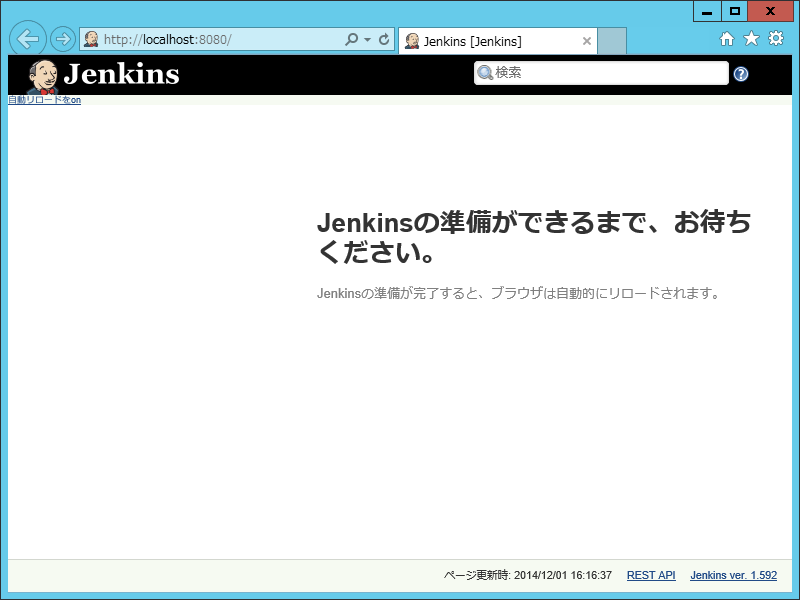The height and width of the screenshot is (600, 800).
Task: Click the message about ブラウザは自動的にリロードされます
Action: click(x=518, y=293)
